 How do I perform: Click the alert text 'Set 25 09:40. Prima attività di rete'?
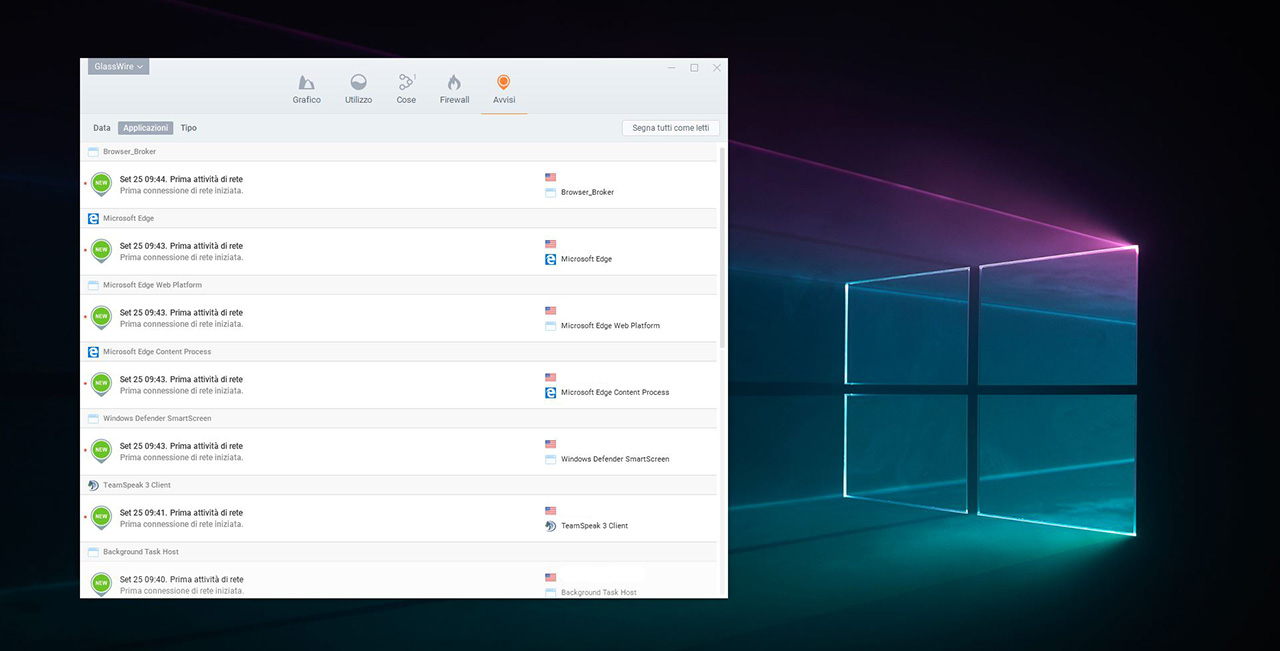coord(181,580)
